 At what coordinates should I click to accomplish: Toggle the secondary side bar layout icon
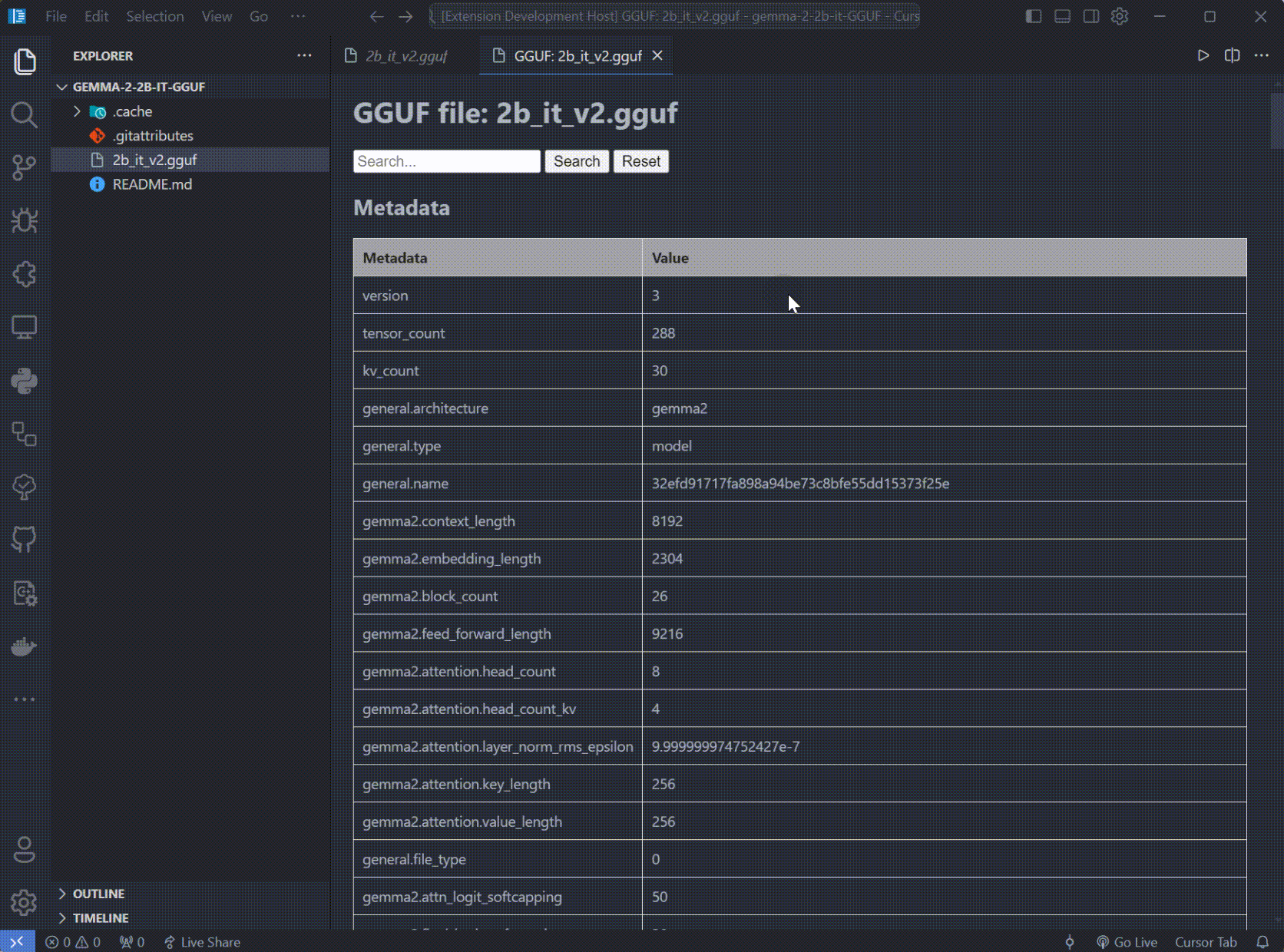click(1091, 16)
